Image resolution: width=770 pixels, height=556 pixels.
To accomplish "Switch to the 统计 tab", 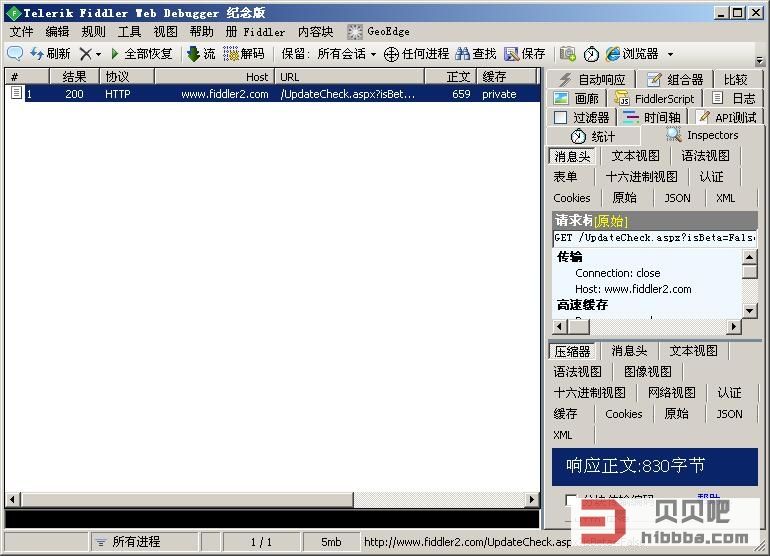I will click(x=593, y=136).
